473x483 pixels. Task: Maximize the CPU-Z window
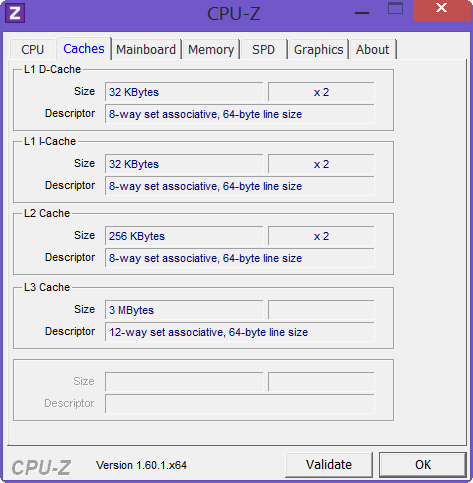click(x=395, y=9)
